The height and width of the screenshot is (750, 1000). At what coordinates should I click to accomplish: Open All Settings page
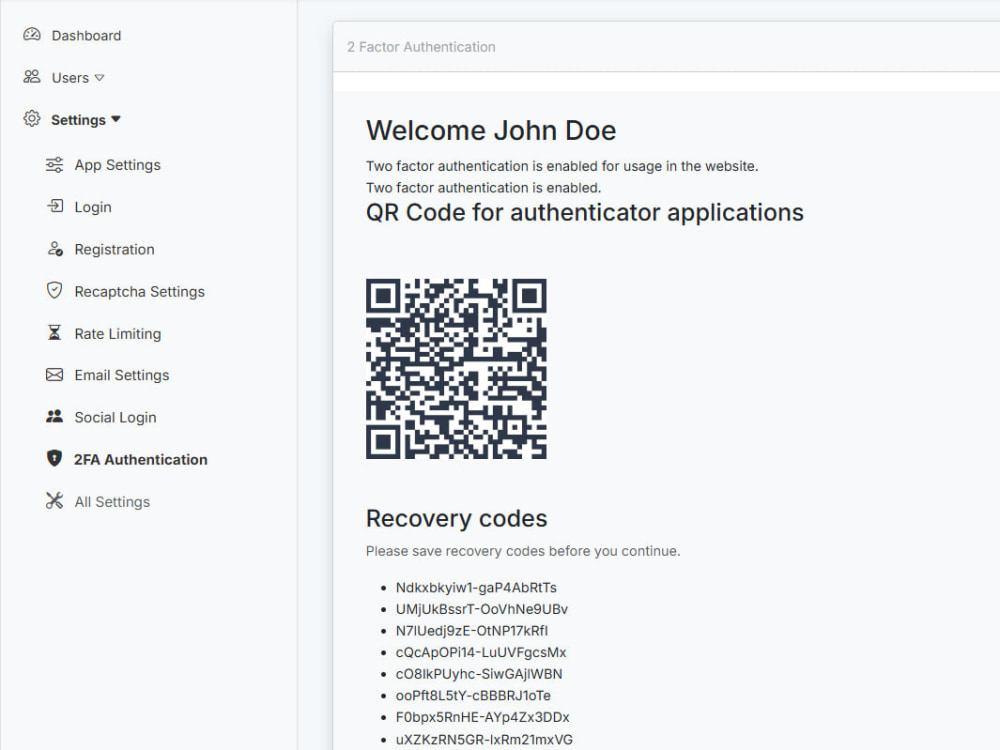click(112, 502)
